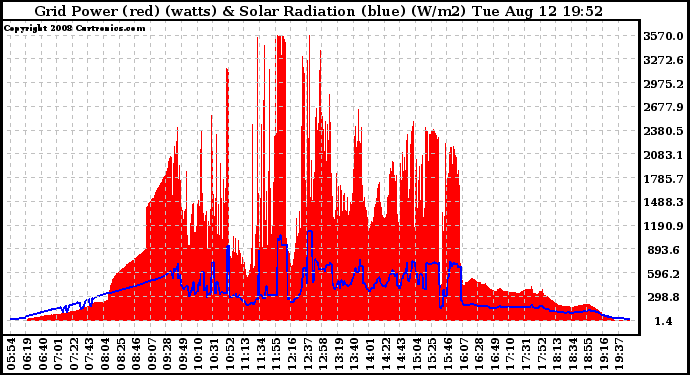This screenshot has height=375, width=690.
Task: Select the y-axis value 1488.3
Action: pyautogui.click(x=663, y=202)
